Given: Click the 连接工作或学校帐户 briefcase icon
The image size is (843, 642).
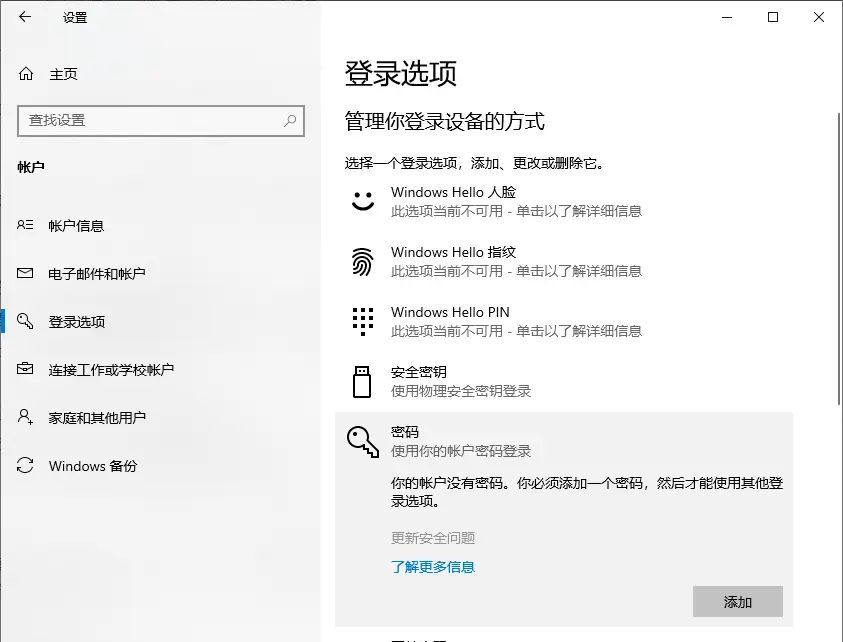Looking at the screenshot, I should point(25,369).
